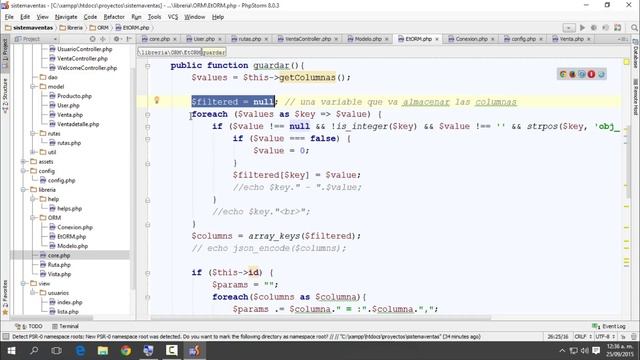The image size is (640, 360).
Task: Open Project panel settings gear
Action: tap(117, 39)
